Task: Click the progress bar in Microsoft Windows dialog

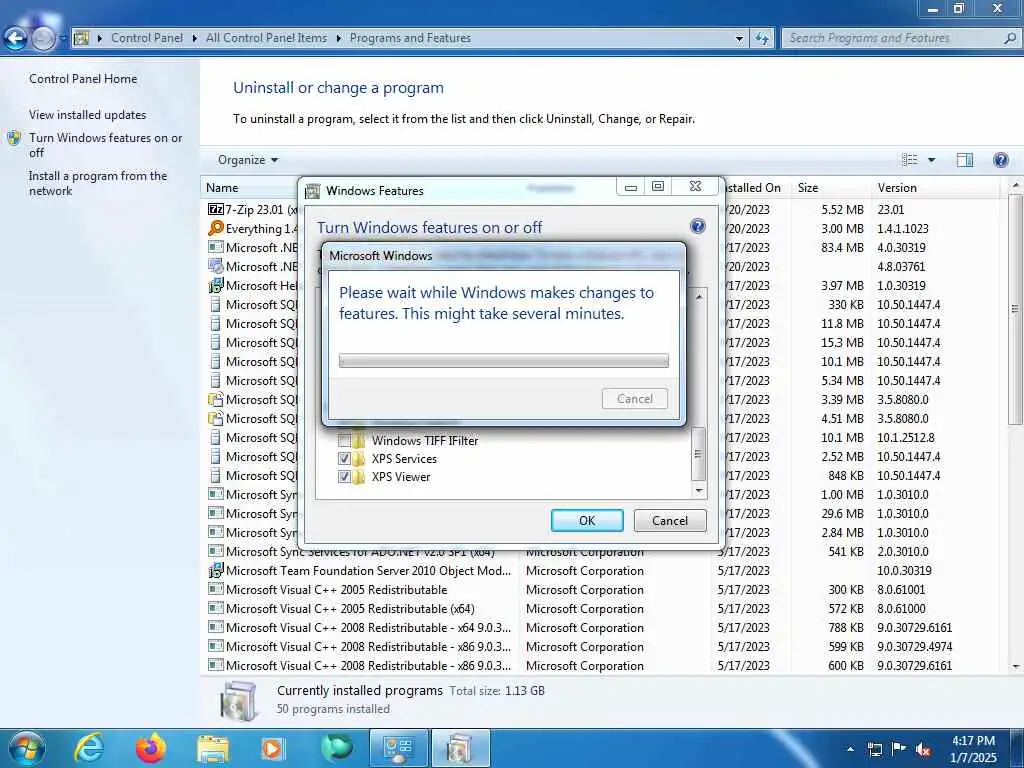Action: (x=504, y=361)
